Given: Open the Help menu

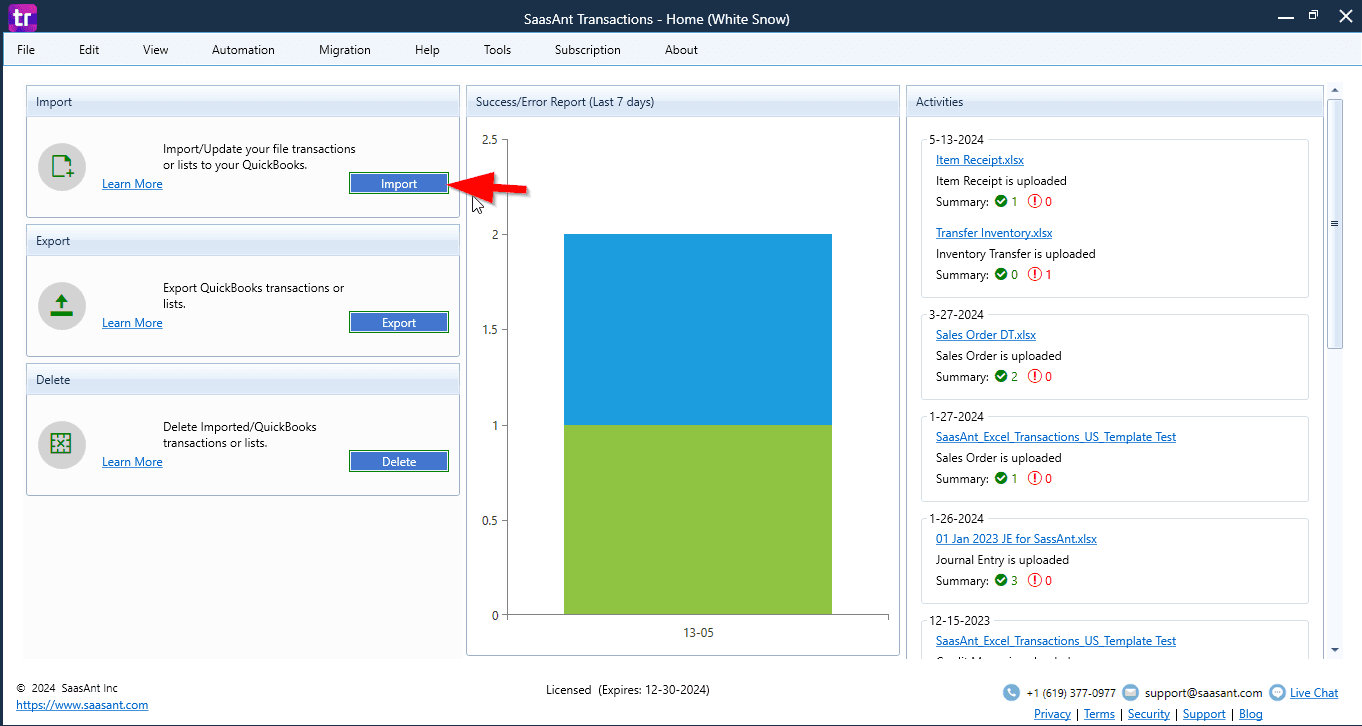Looking at the screenshot, I should coord(427,50).
